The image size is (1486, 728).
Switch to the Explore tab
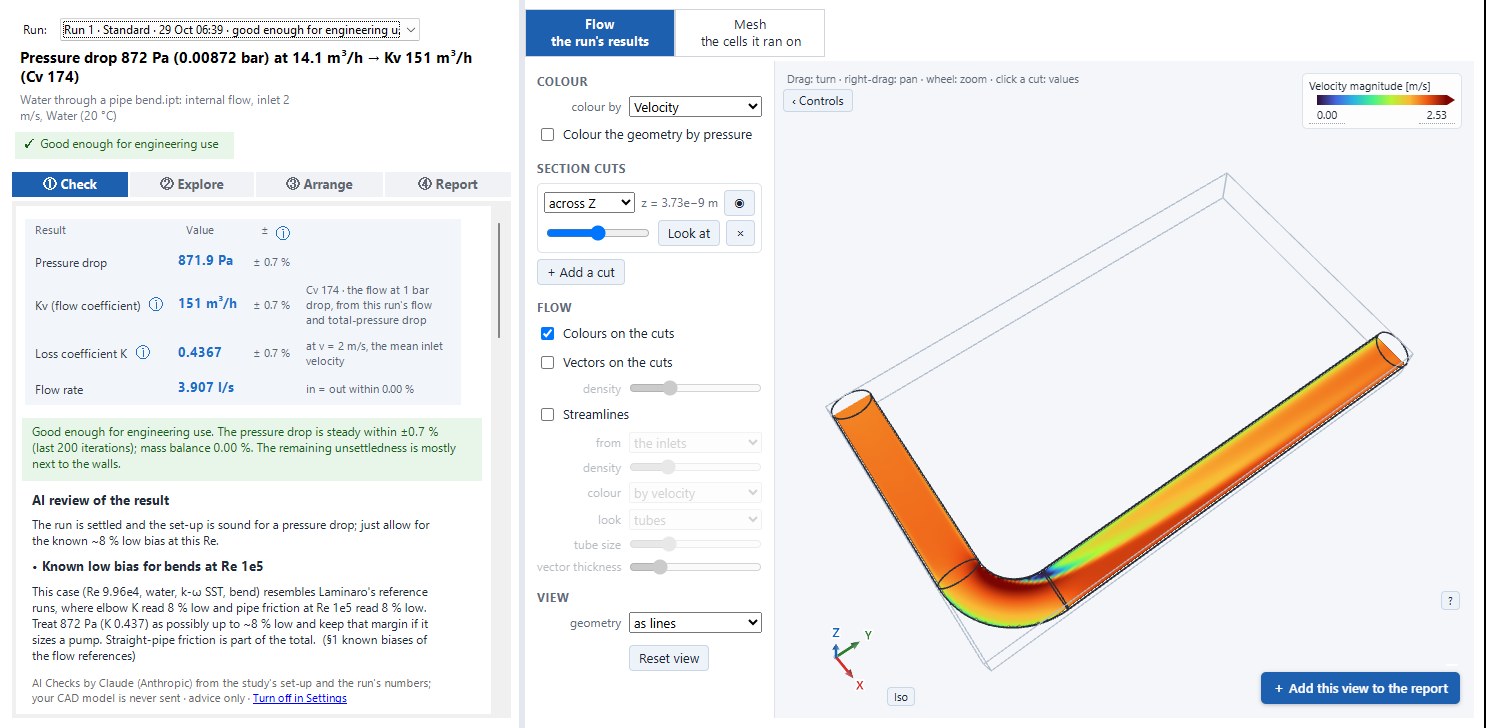point(192,184)
